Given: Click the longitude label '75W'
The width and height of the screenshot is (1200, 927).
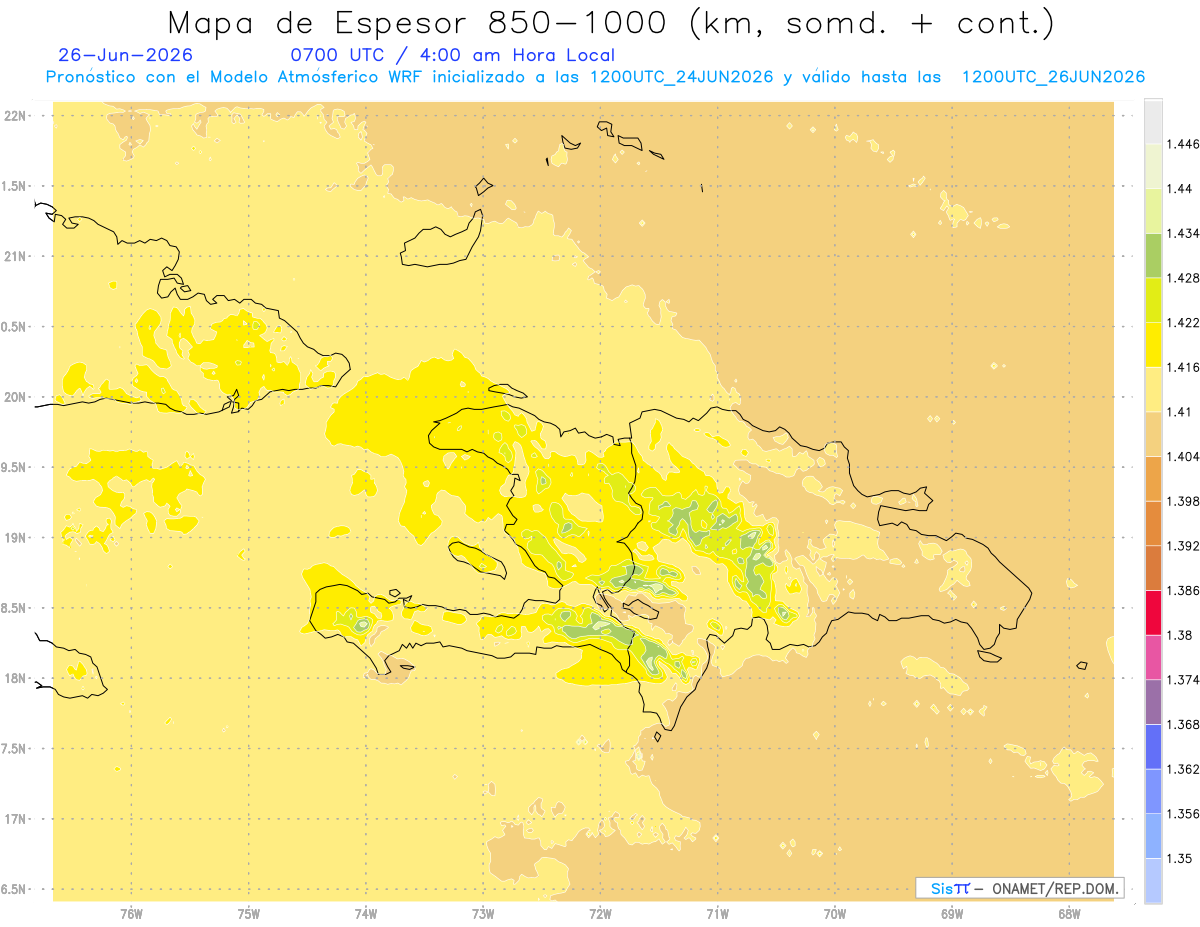Looking at the screenshot, I should (x=248, y=913).
